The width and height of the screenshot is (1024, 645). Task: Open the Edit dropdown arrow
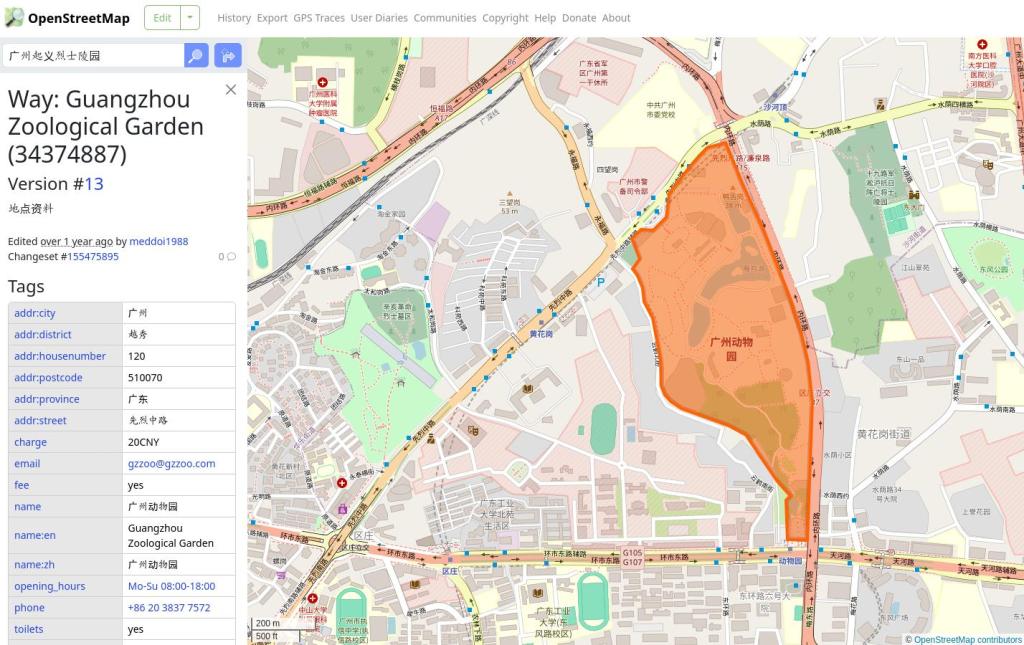coord(189,18)
